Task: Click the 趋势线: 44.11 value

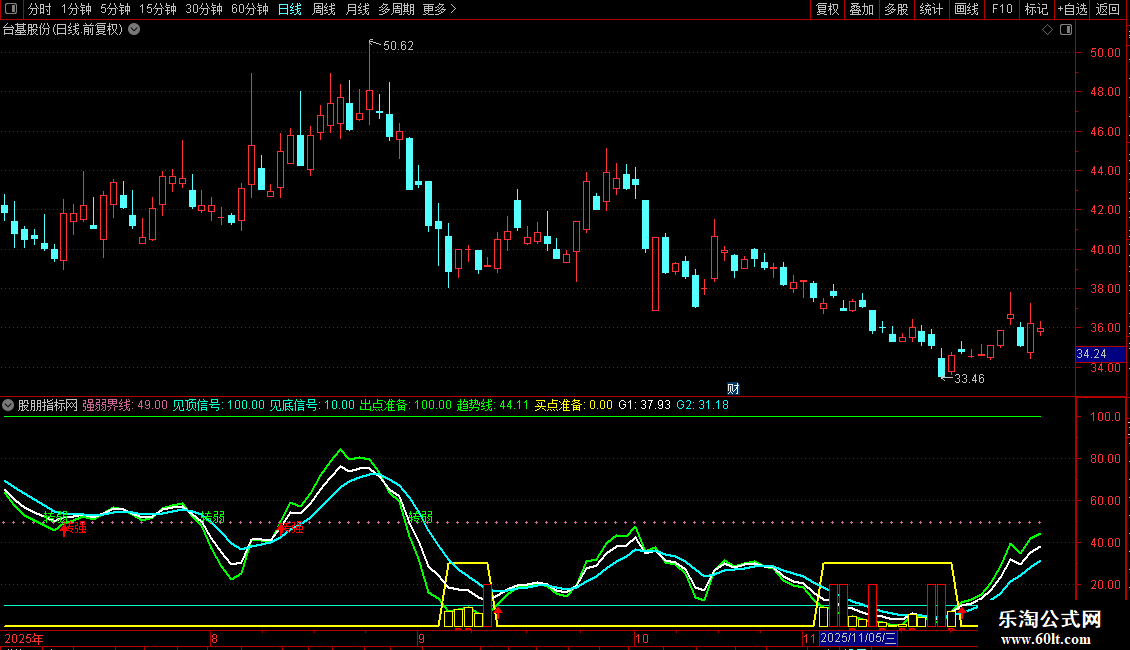Action: point(493,405)
